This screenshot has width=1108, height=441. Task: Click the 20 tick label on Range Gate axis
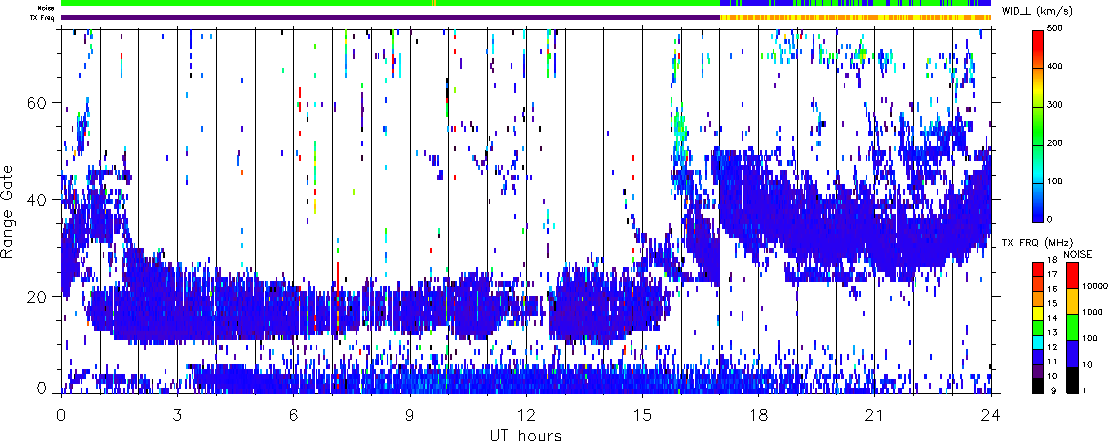42,297
